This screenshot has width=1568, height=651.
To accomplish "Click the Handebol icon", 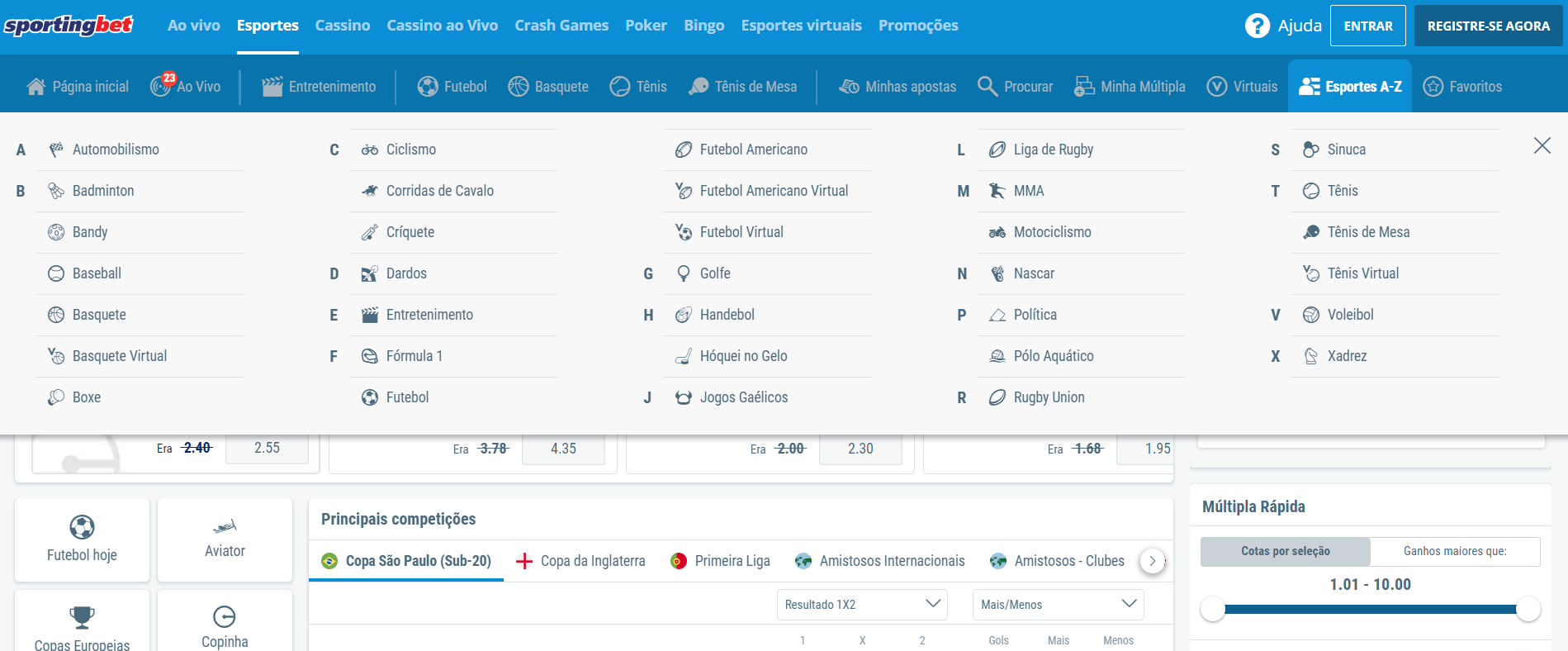I will pos(684,315).
